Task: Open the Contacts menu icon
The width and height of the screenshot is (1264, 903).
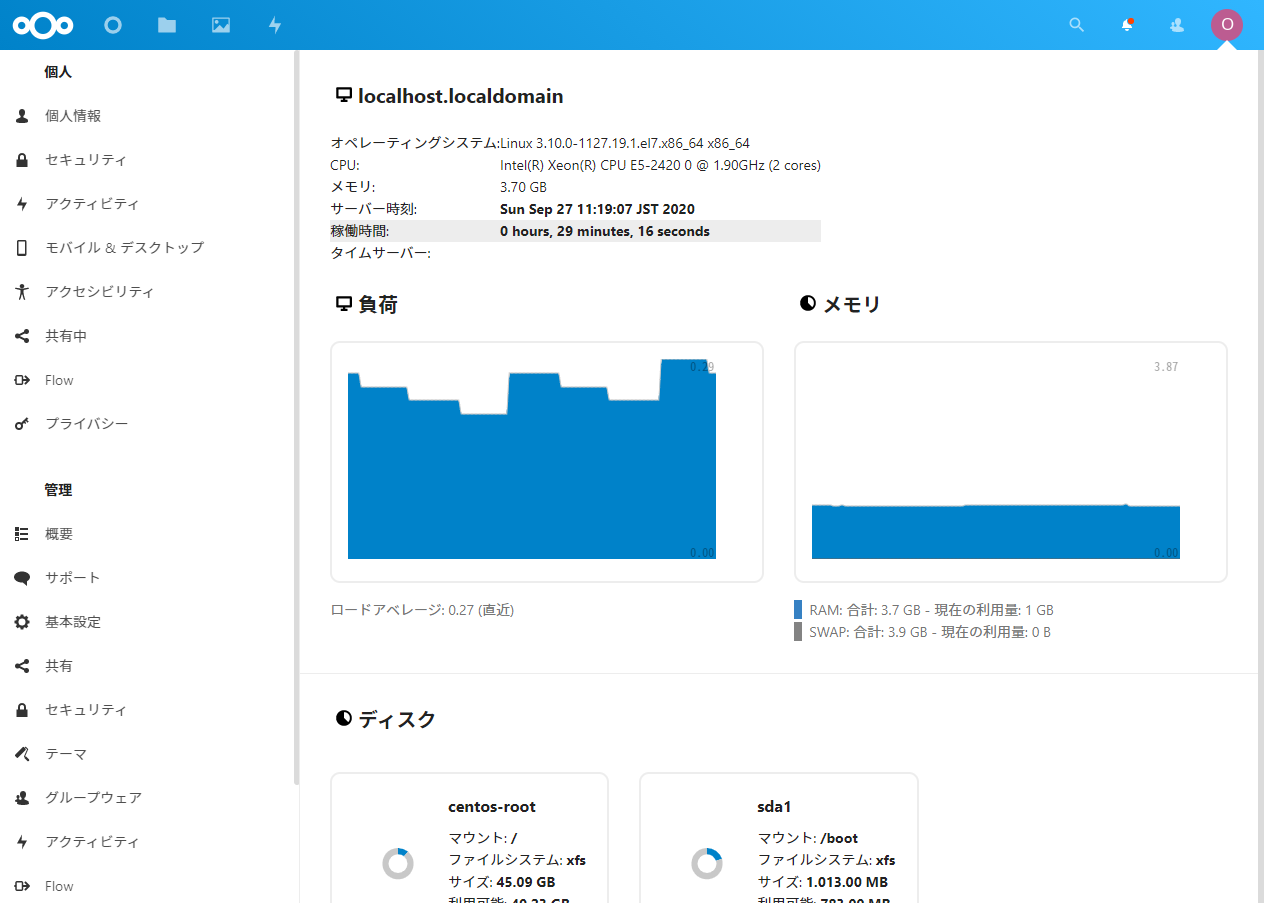Action: tap(1177, 25)
